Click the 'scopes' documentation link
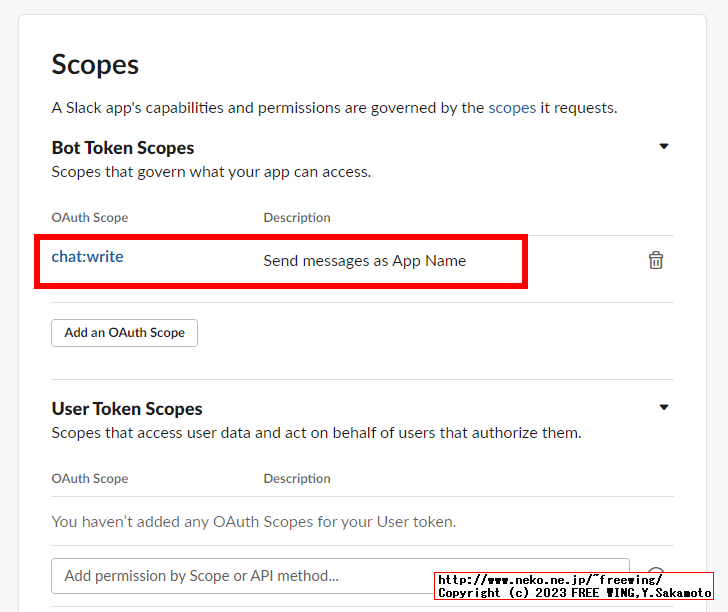 tap(512, 108)
